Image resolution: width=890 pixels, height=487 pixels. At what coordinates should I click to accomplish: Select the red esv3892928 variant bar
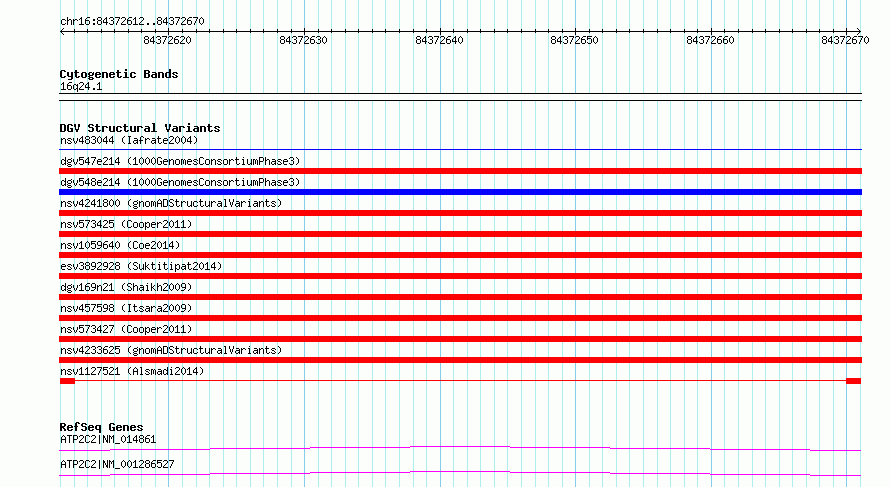[460, 276]
